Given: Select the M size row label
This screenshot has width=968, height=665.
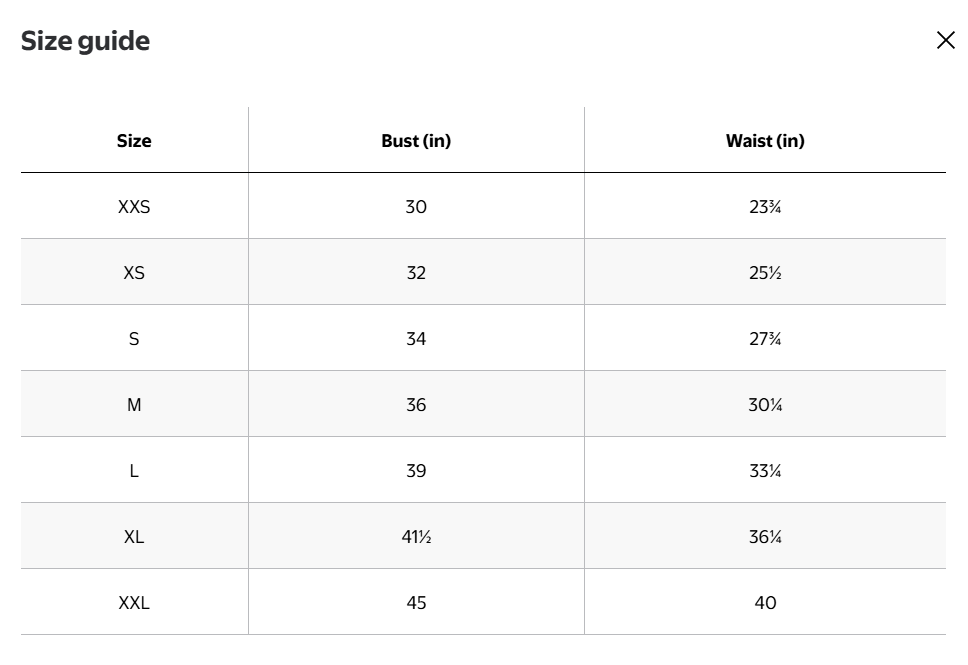Looking at the screenshot, I should pyautogui.click(x=134, y=405).
